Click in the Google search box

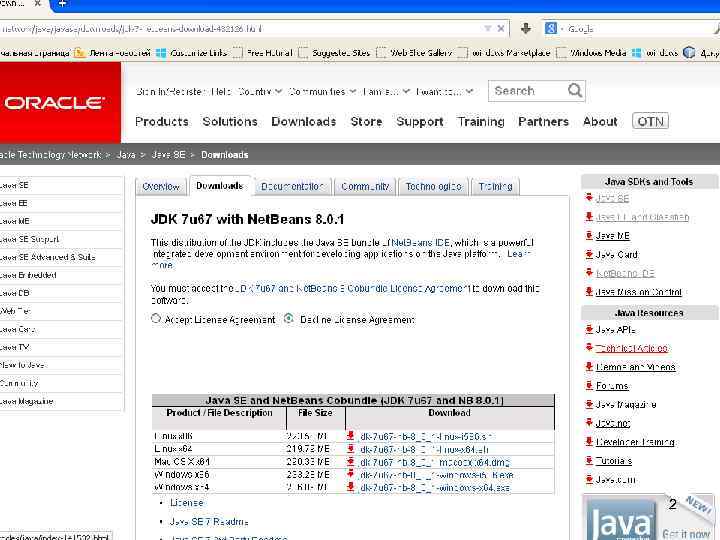coord(641,28)
